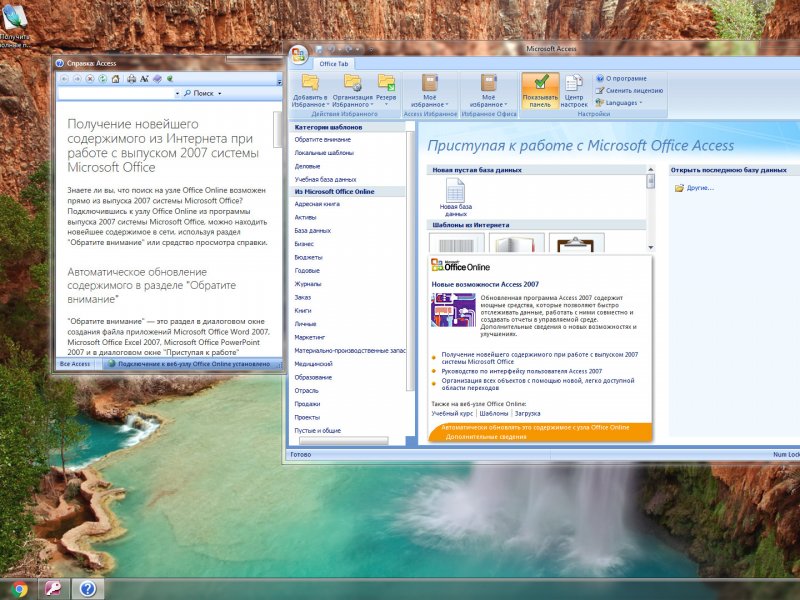Click Сменить лицензию in the ribbon
Viewport: 800px width, 600px height.
[x=630, y=90]
